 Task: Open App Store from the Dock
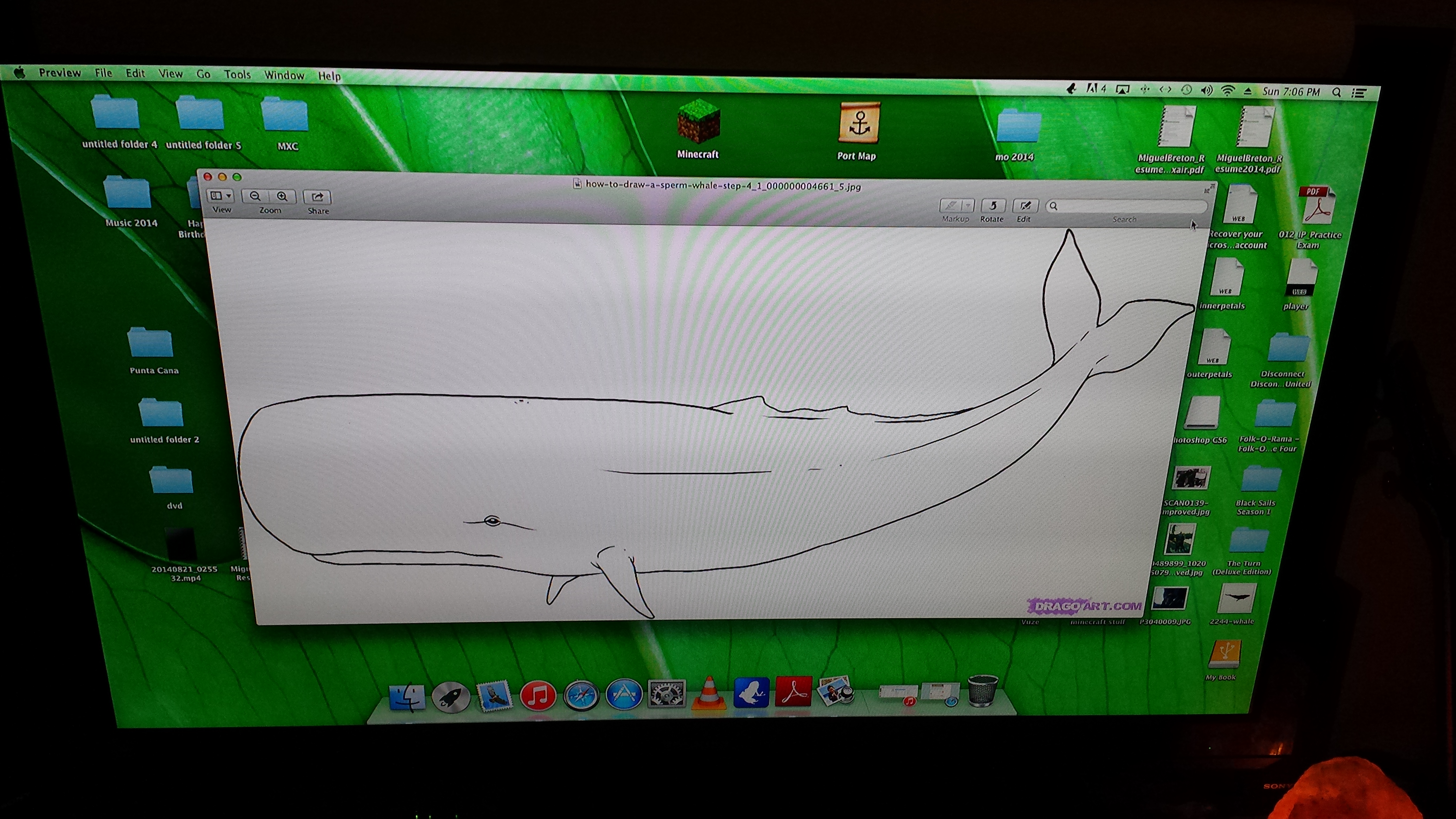[624, 694]
